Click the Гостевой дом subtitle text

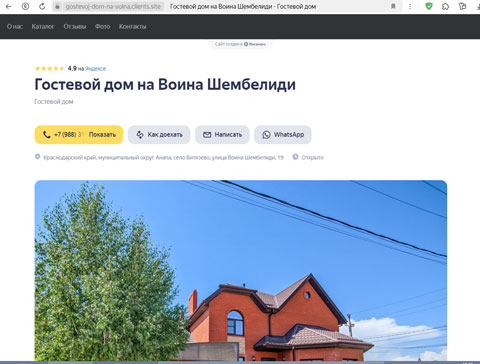pyautogui.click(x=54, y=102)
